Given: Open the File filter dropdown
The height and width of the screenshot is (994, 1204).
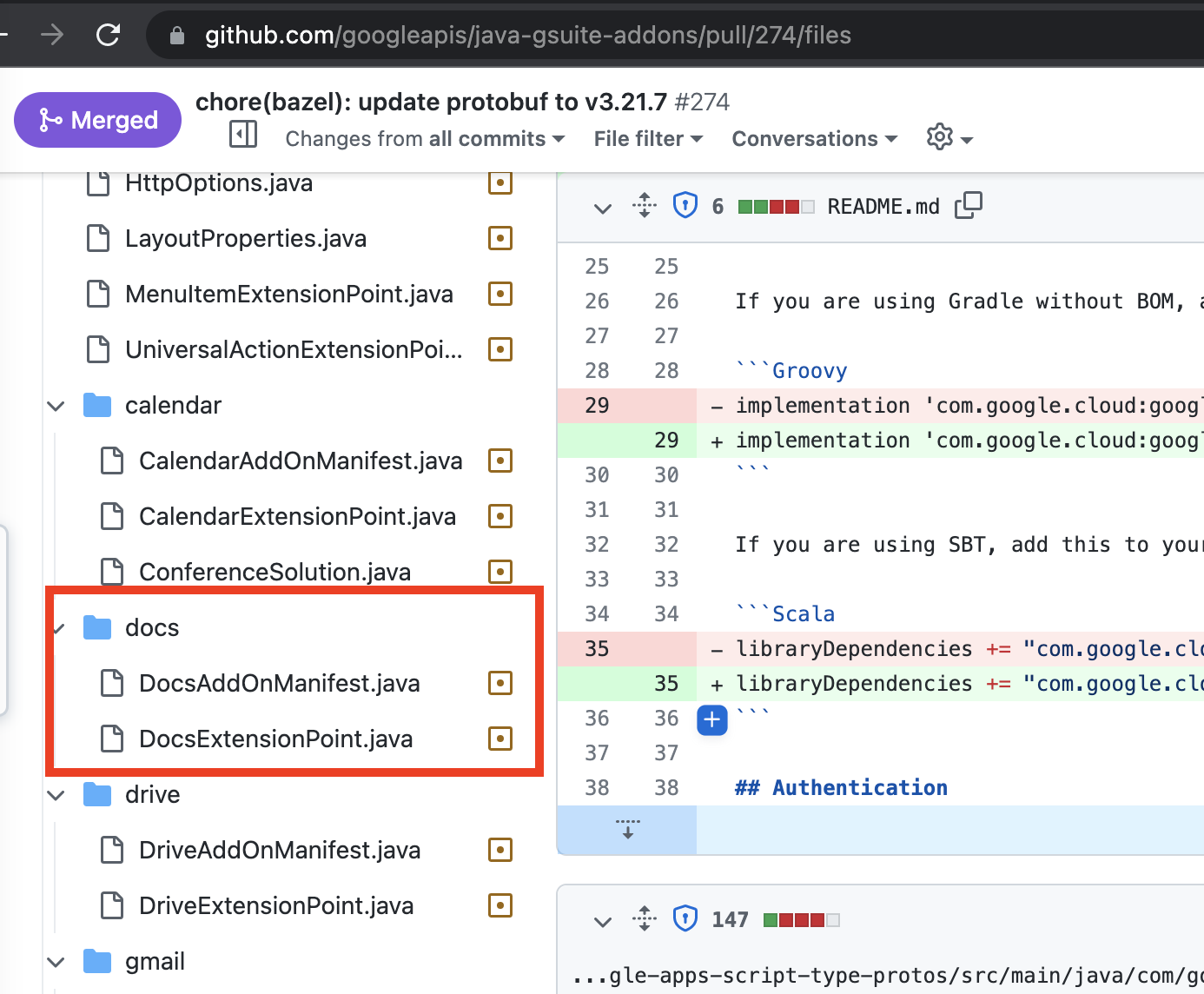Looking at the screenshot, I should pos(648,139).
